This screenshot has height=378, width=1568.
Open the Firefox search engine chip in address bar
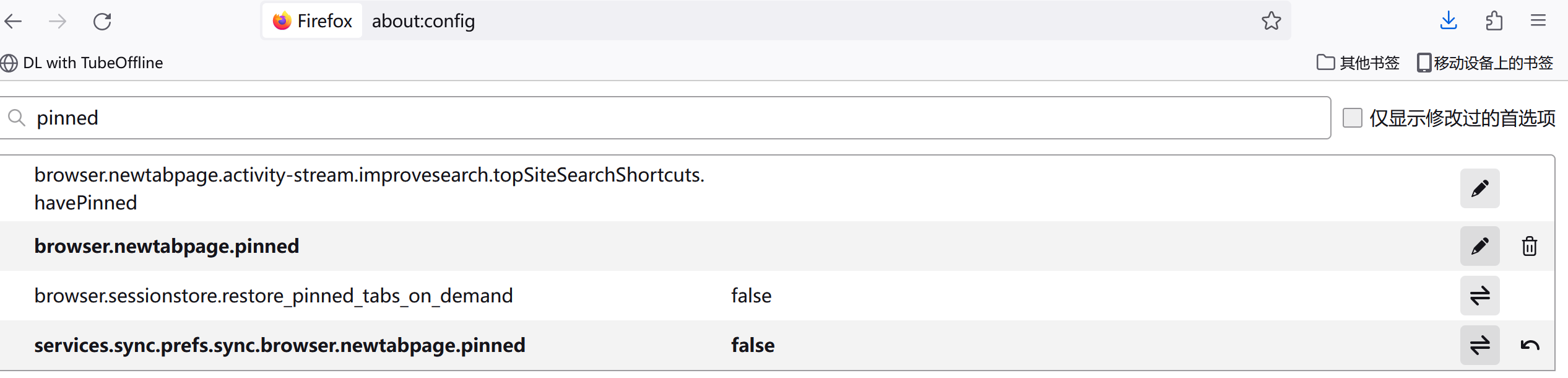311,20
